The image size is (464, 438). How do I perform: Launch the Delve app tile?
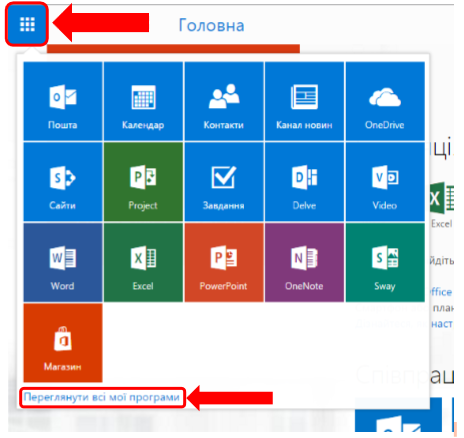coord(304,182)
